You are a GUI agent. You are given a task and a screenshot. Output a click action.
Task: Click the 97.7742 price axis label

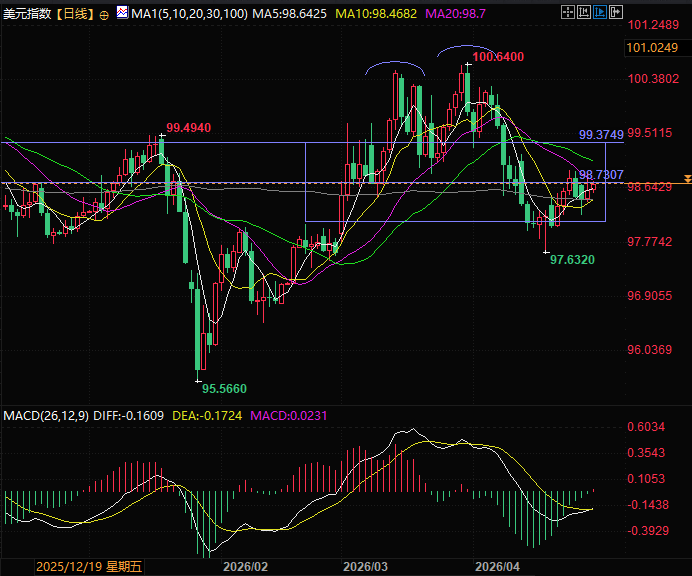[x=650, y=242]
